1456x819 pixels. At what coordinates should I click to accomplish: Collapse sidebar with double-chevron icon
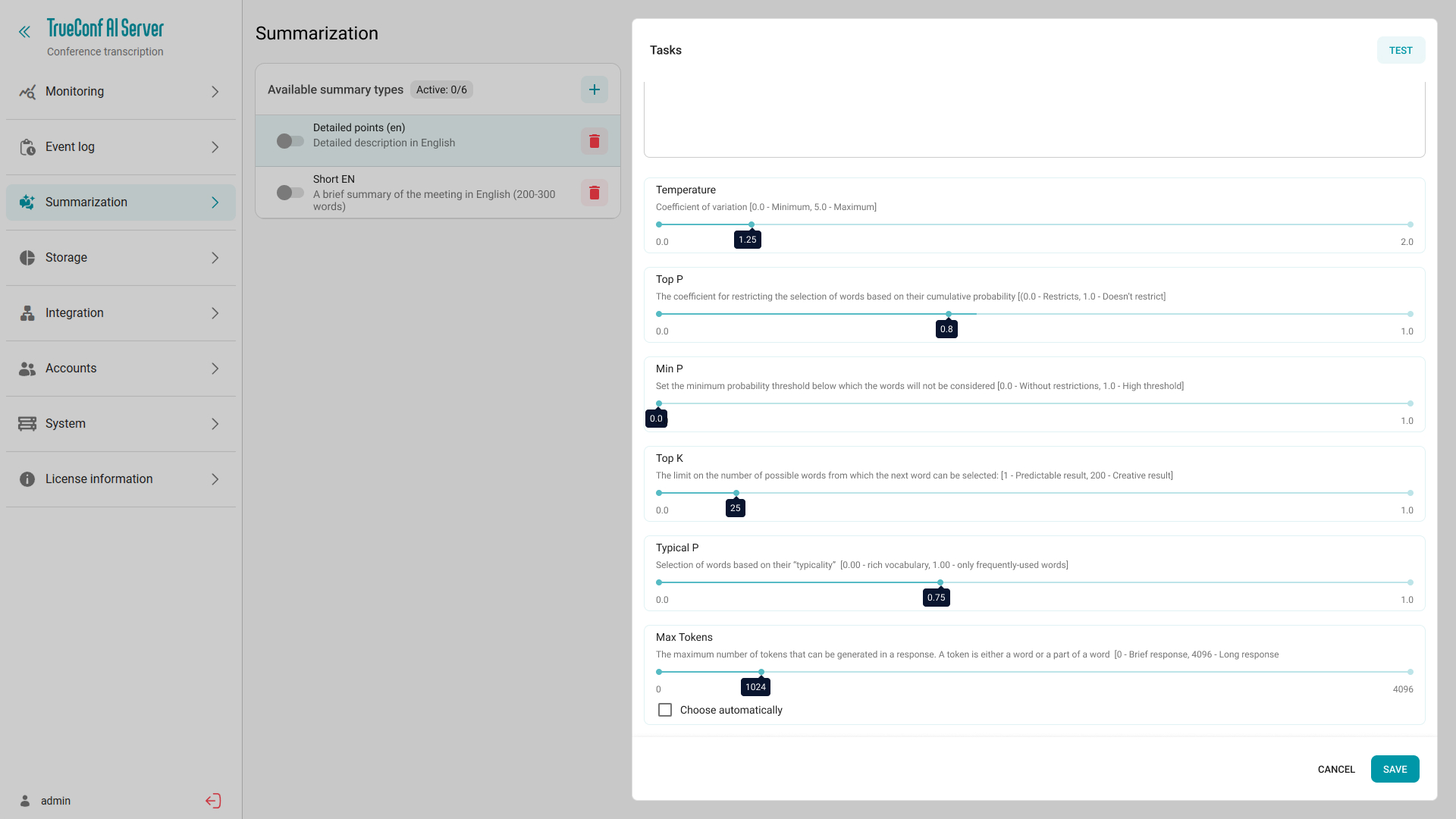tap(24, 32)
